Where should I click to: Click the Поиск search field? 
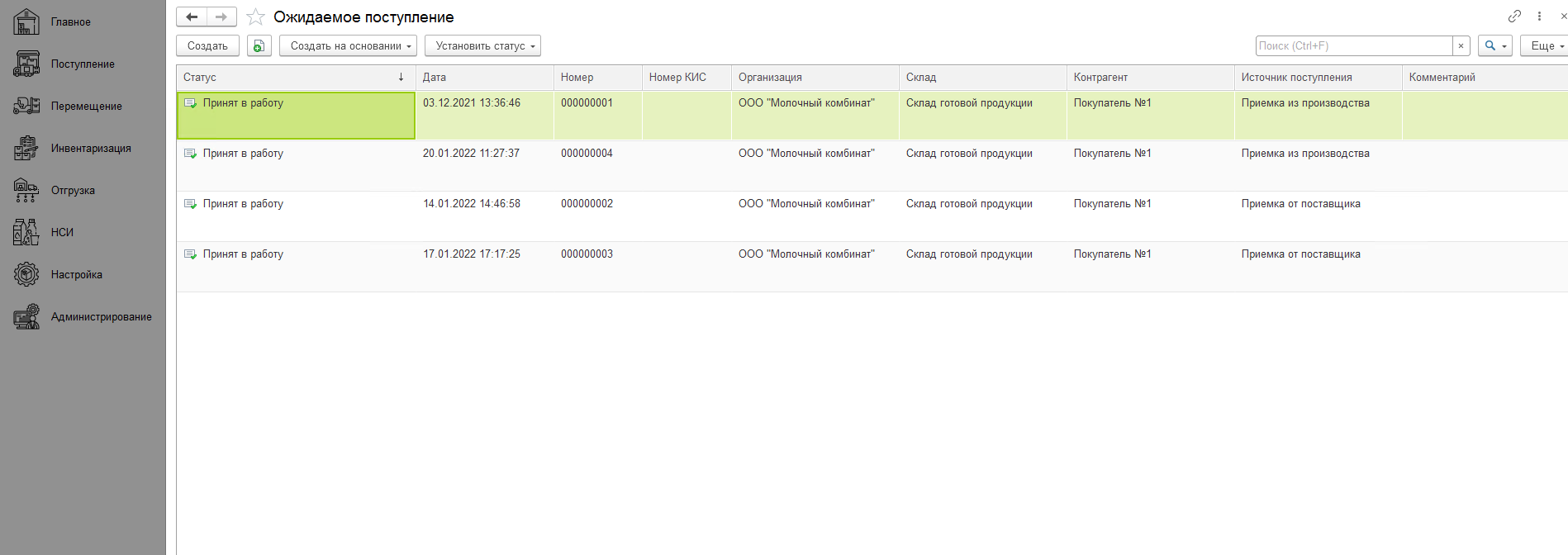click(x=1353, y=46)
